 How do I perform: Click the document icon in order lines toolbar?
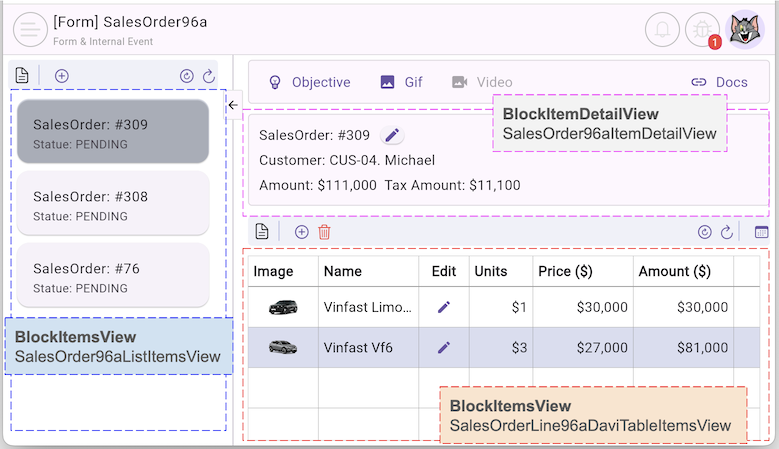pyautogui.click(x=262, y=232)
